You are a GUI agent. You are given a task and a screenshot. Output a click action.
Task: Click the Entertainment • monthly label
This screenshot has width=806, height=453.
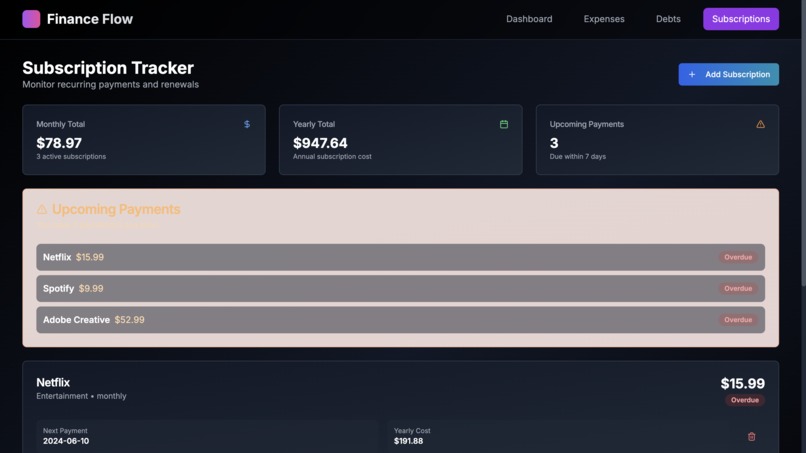[x=81, y=396]
